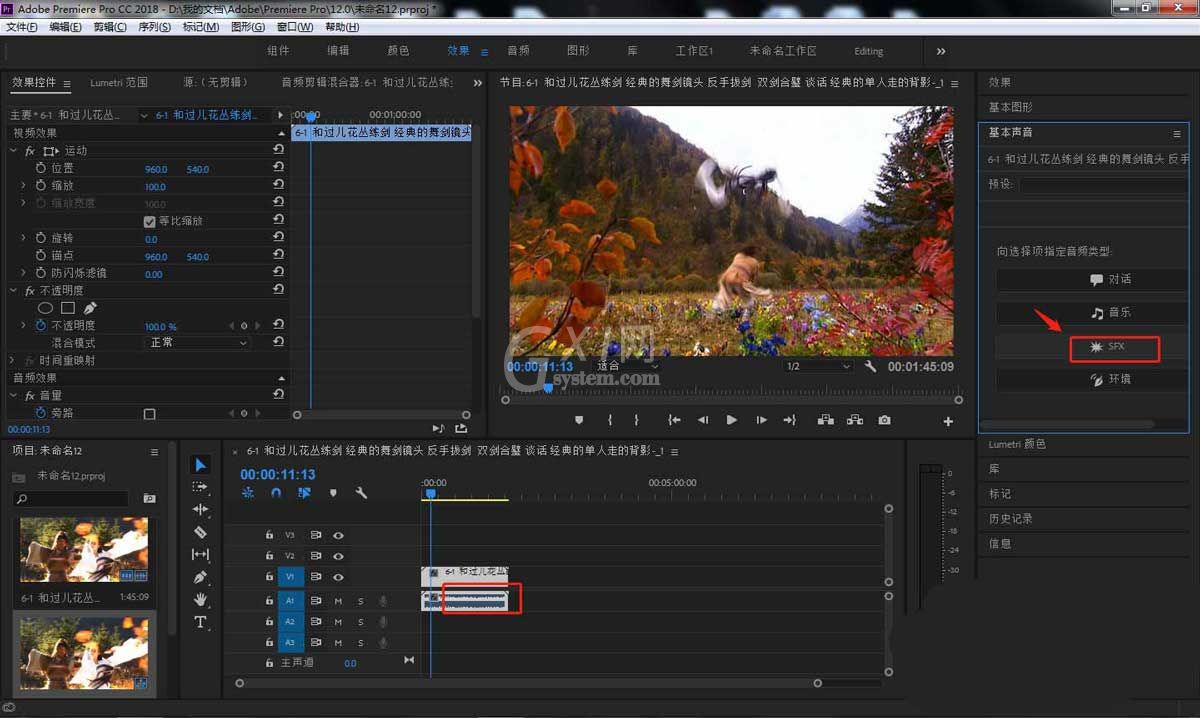The width and height of the screenshot is (1200, 718).
Task: Step forward one frame
Action: [x=761, y=421]
